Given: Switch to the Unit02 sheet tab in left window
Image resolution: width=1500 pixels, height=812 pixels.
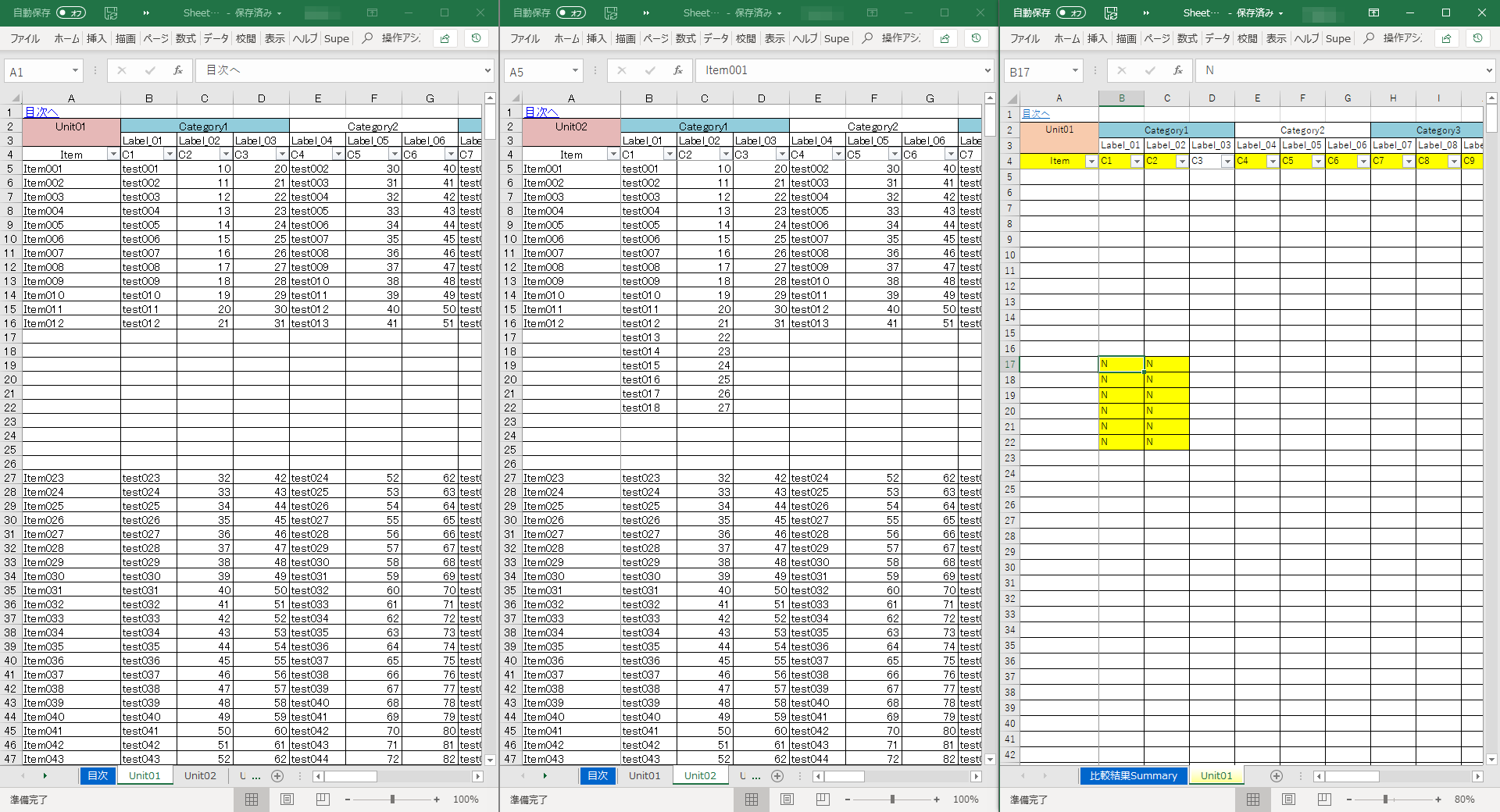Looking at the screenshot, I should (200, 776).
